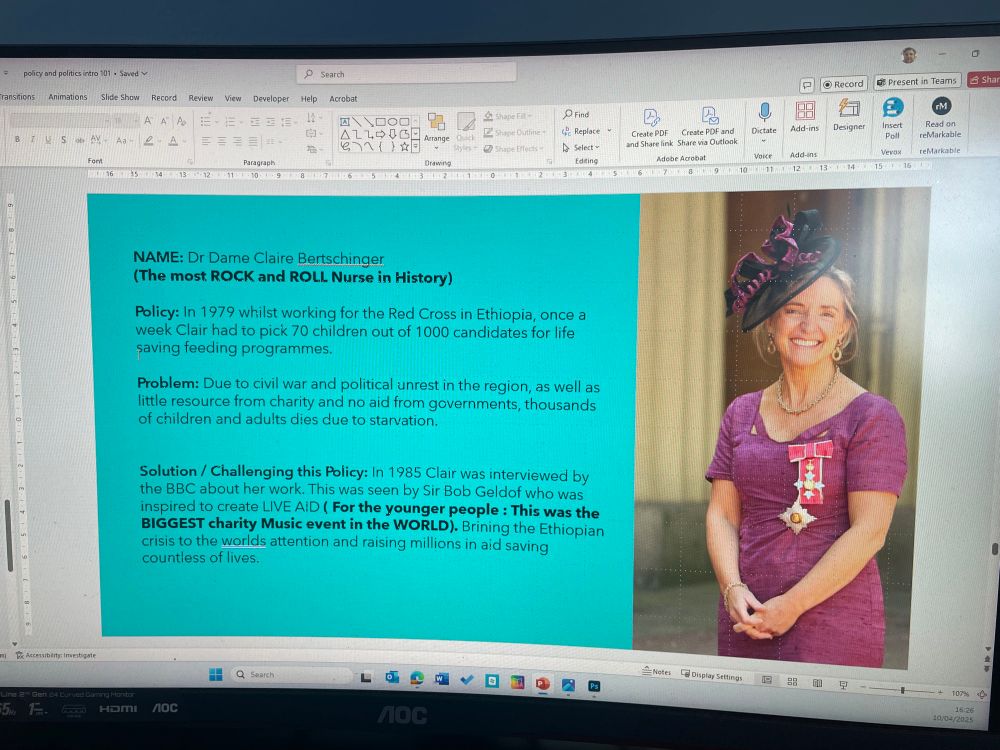Open the Designer pane
Viewport: 1000px width, 750px height.
[849, 115]
